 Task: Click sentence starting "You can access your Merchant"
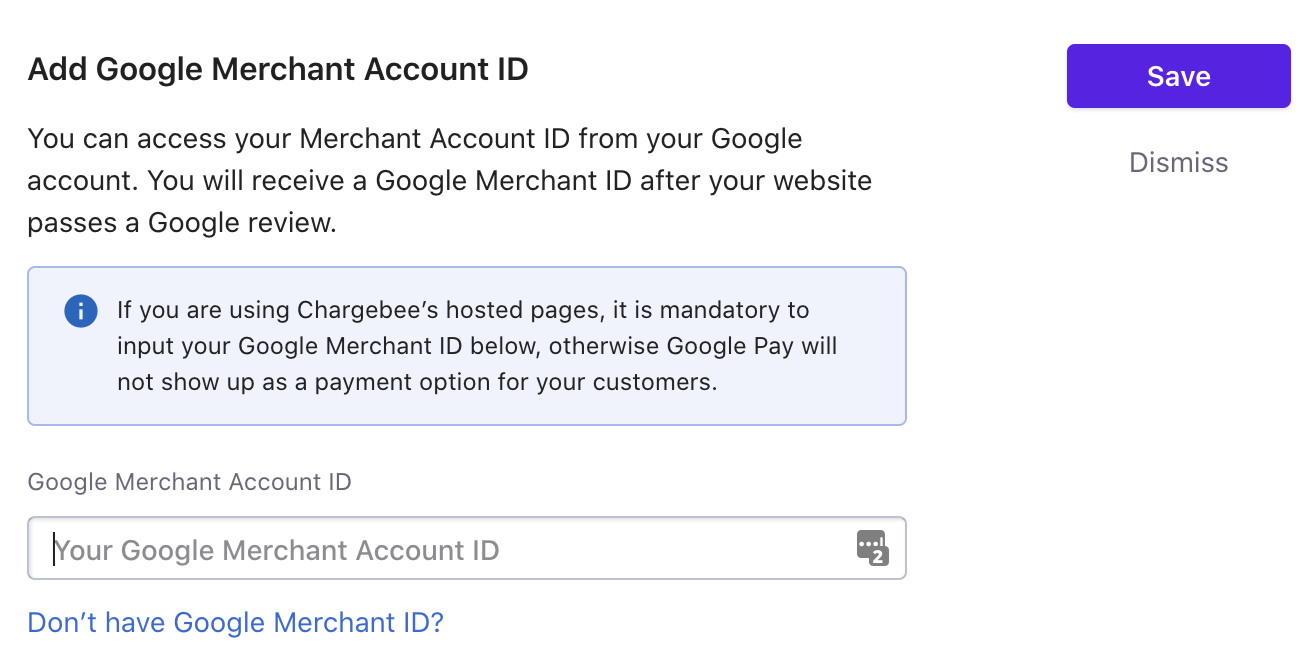click(415, 138)
